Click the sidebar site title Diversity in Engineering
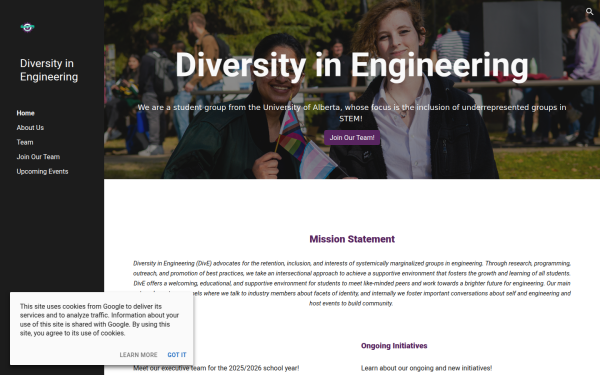 click(x=49, y=70)
